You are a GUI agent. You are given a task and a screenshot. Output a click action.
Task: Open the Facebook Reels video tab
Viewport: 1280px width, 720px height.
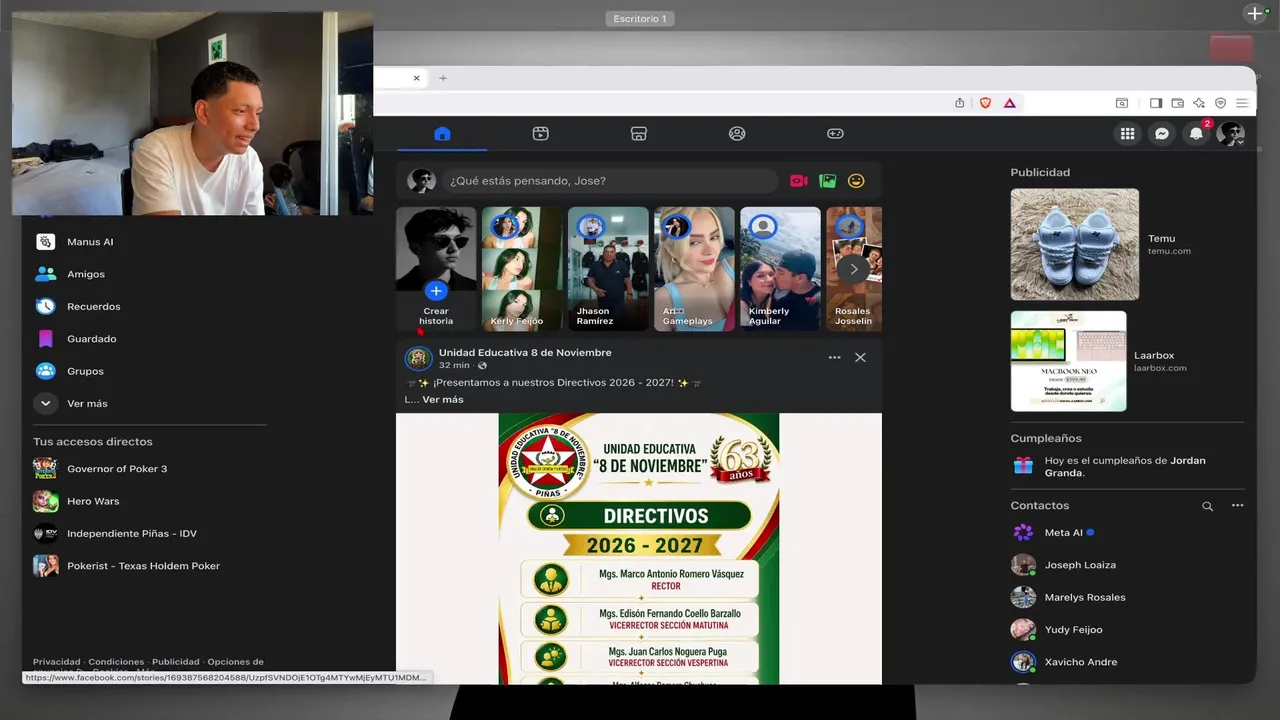(540, 133)
